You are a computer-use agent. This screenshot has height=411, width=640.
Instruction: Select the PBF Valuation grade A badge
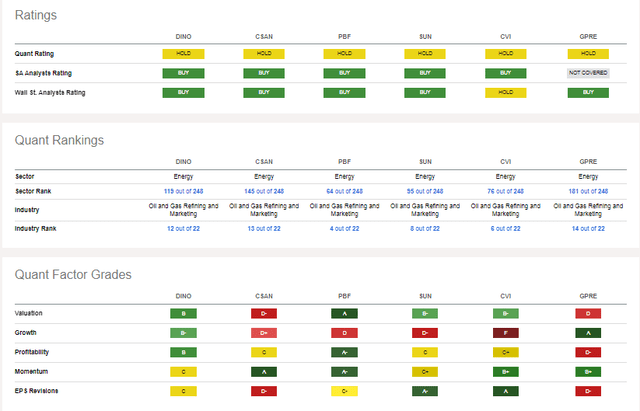point(344,313)
